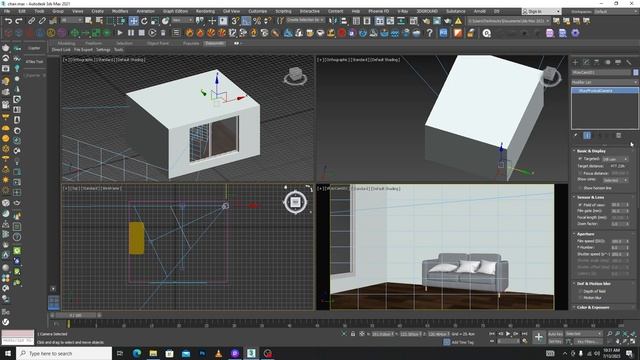This screenshot has width=640, height=360.
Task: Open Microsoft Edge from taskbar
Action: (x=137, y=353)
